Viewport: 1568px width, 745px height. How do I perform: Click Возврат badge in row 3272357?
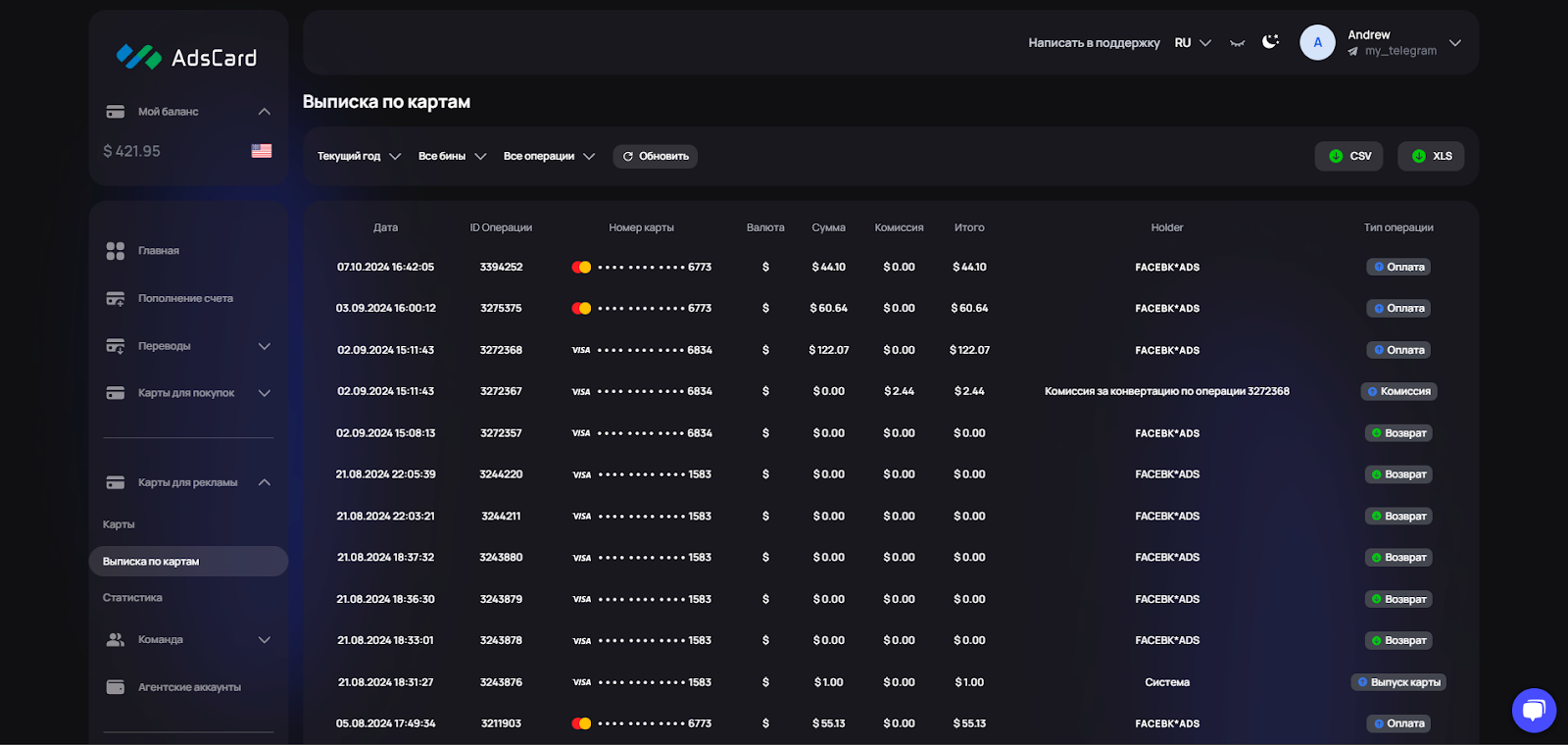point(1398,433)
